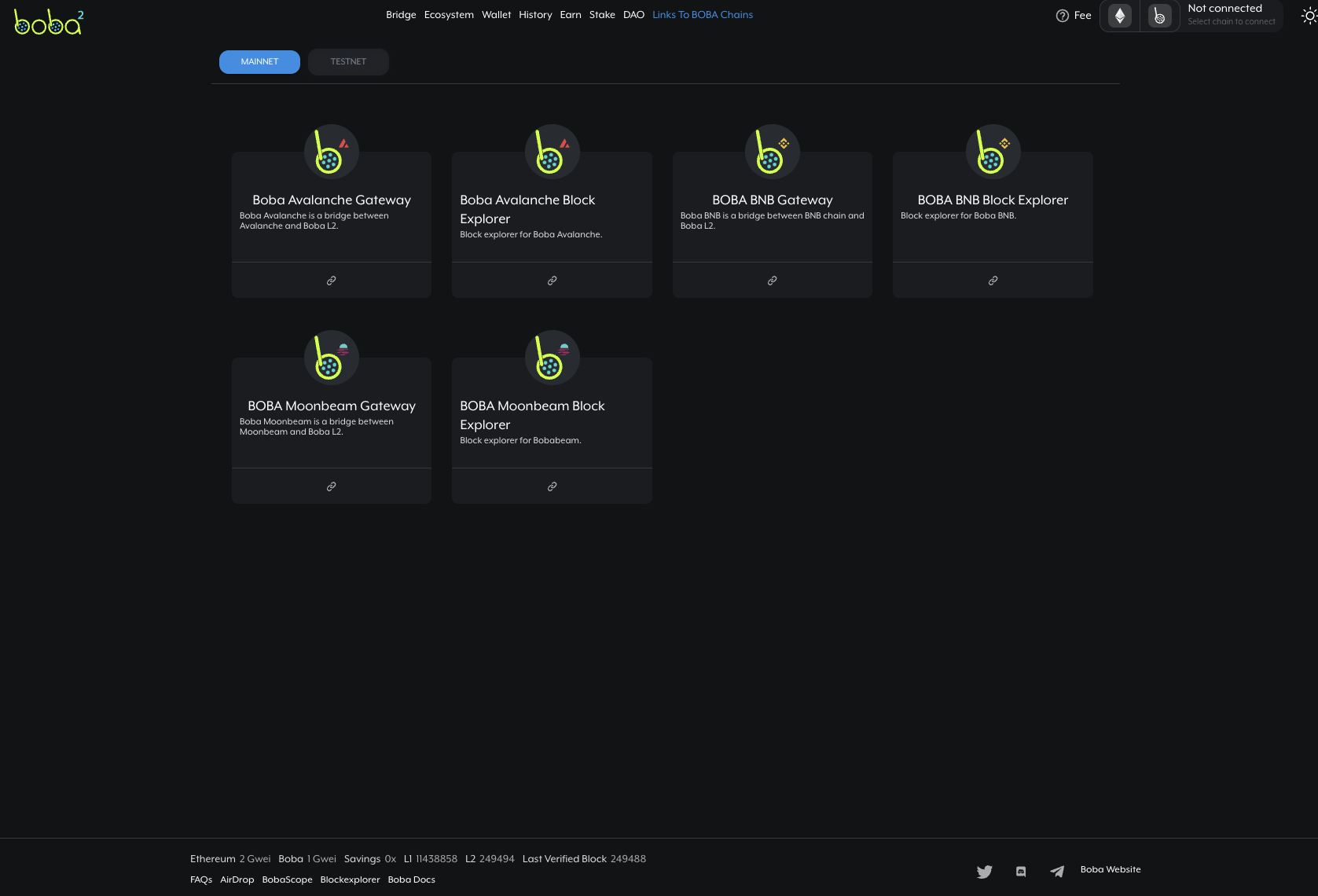Screen dimensions: 1318x896
Task: Click BOBA BNB Gateway logo
Action: (773, 152)
